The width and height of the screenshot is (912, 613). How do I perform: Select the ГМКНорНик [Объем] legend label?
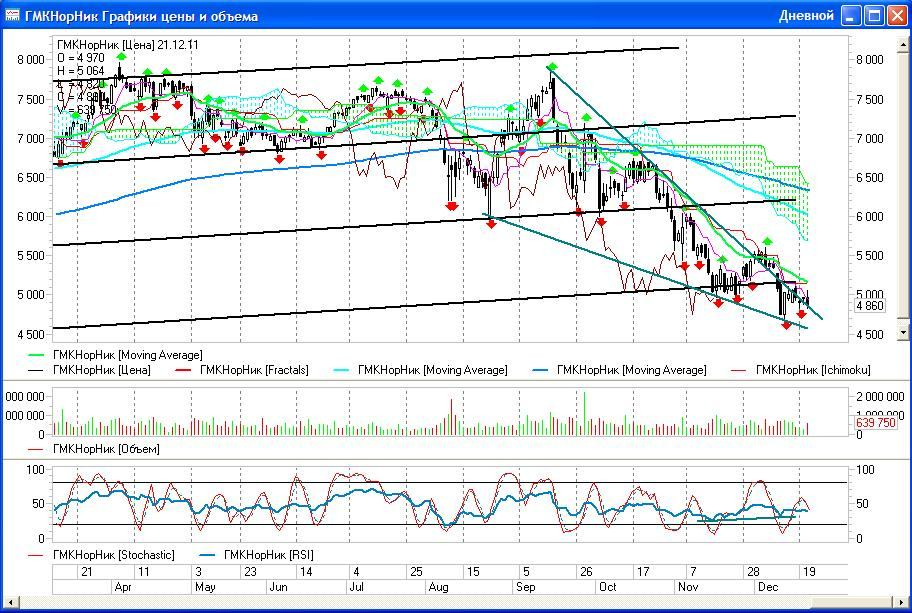(106, 449)
